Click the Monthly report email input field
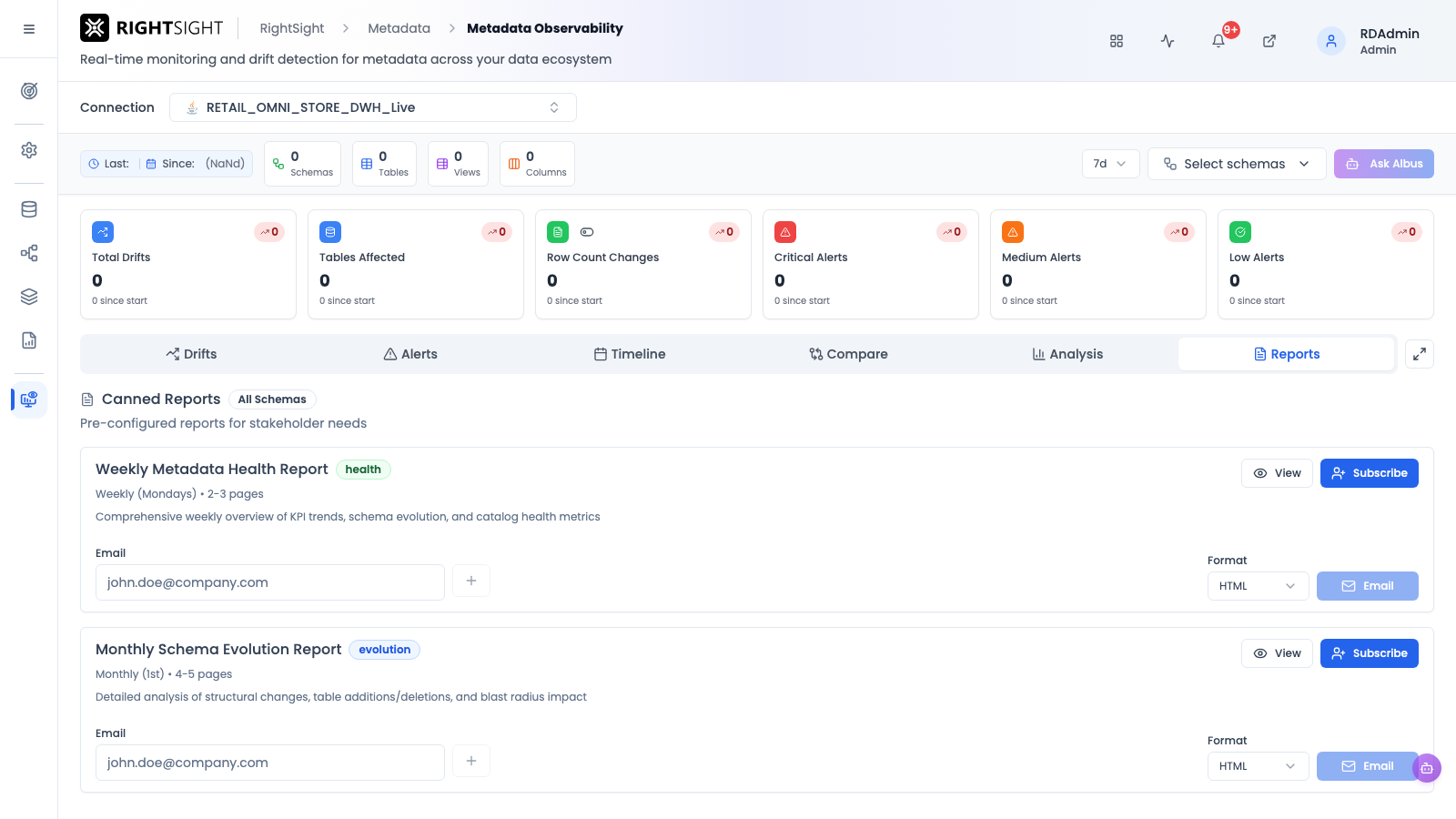 [270, 763]
